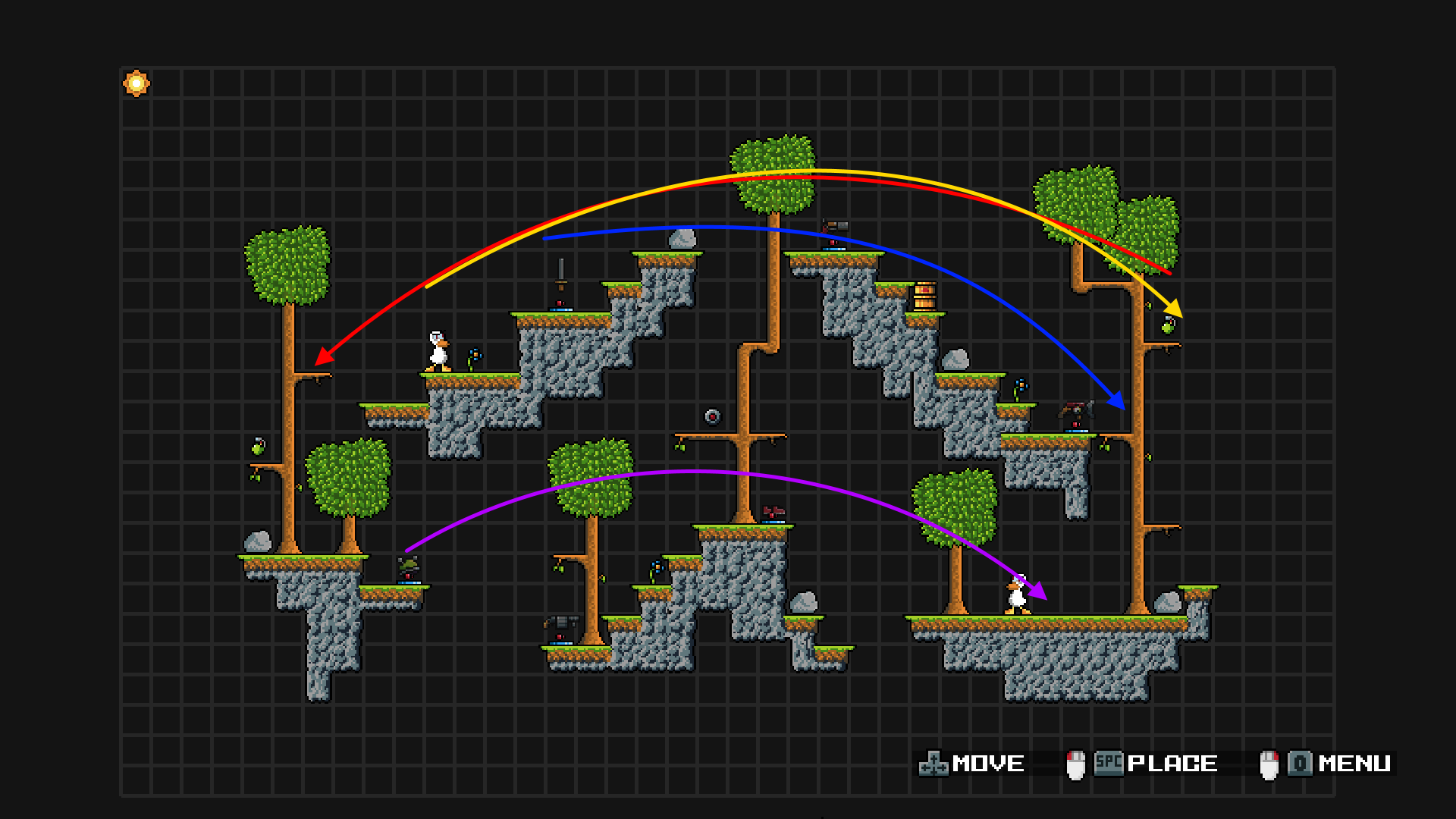
Task: Click the SPC key icon
Action: point(1108,763)
